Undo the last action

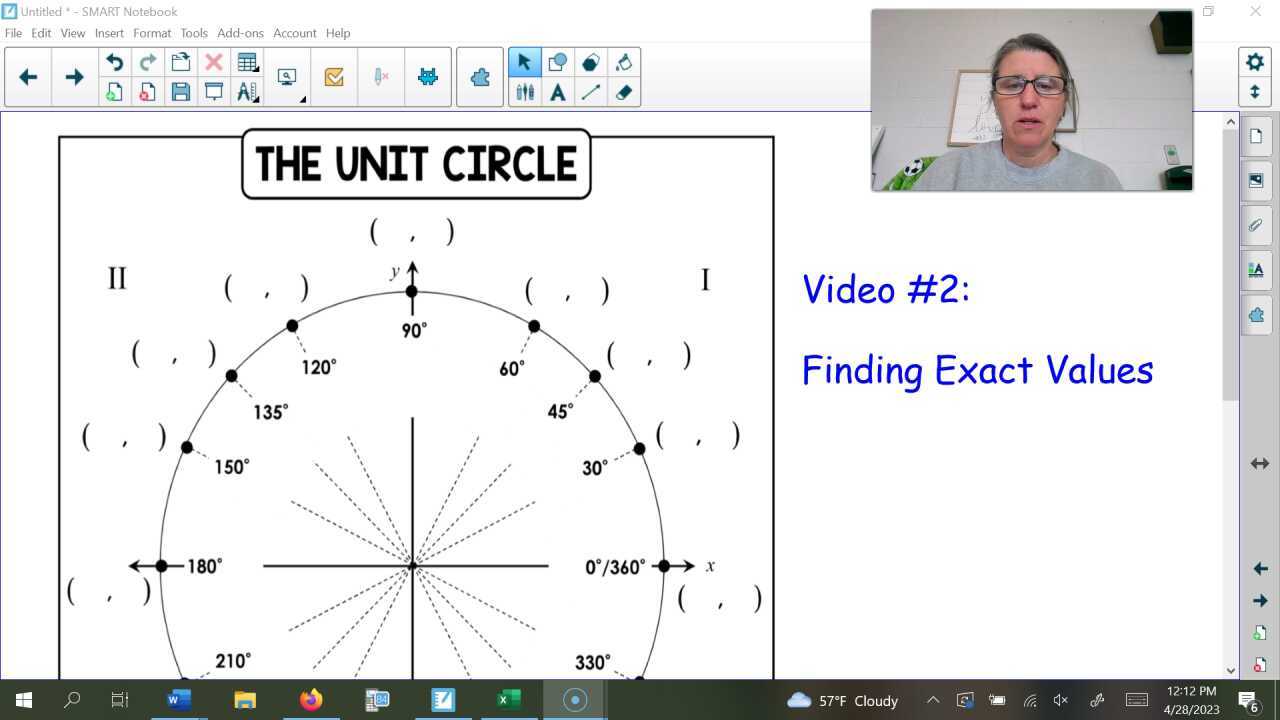115,62
